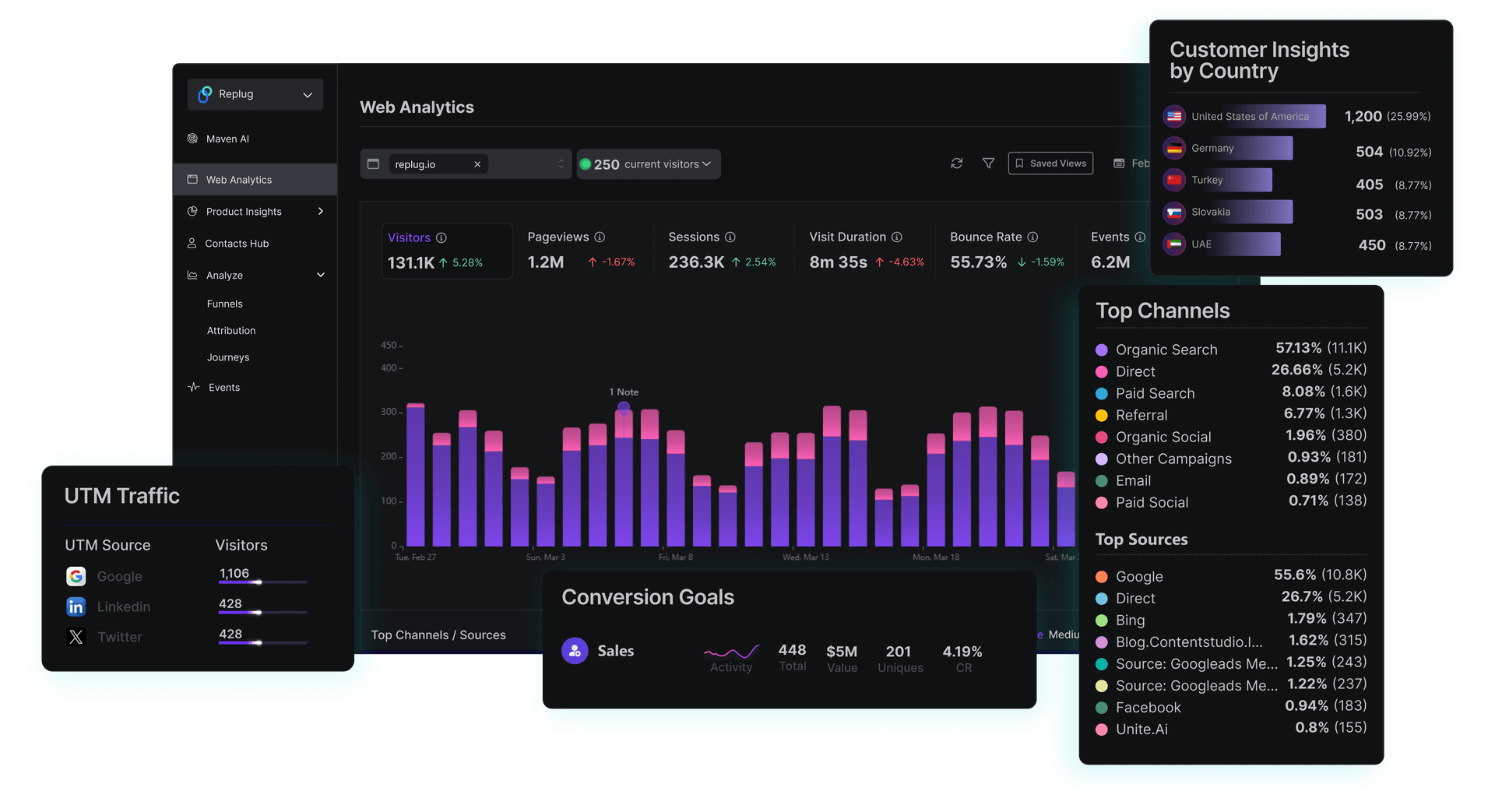Open the Top Channels / Sources tab
The image size is (1495, 812).
click(438, 634)
